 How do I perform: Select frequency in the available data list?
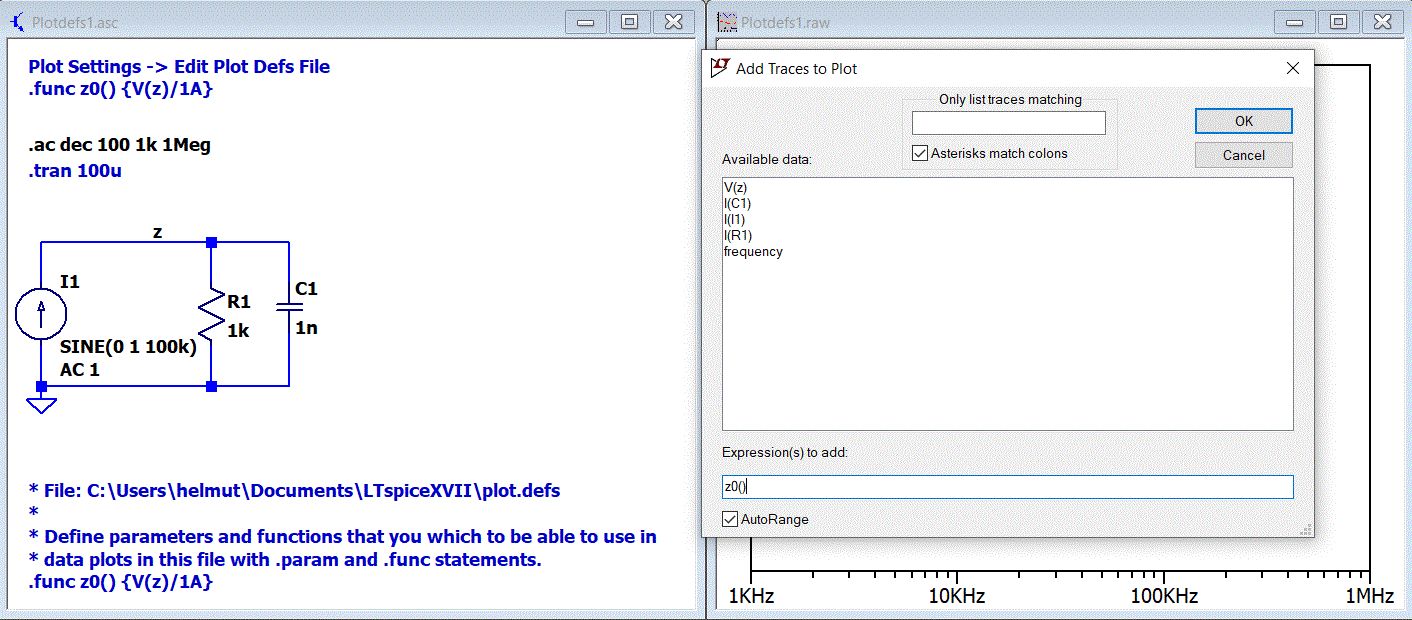point(753,251)
